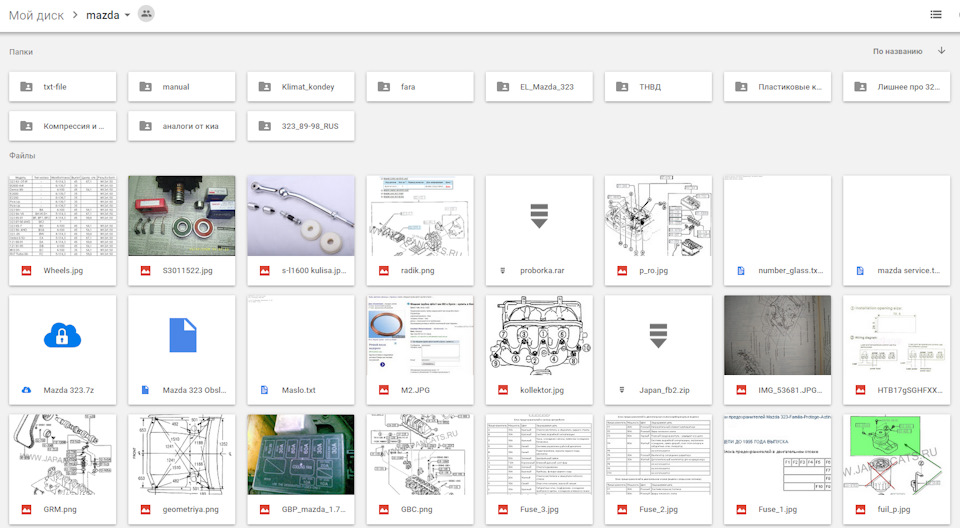
Task: Go back to Мой диск breadcrumb
Action: click(36, 15)
